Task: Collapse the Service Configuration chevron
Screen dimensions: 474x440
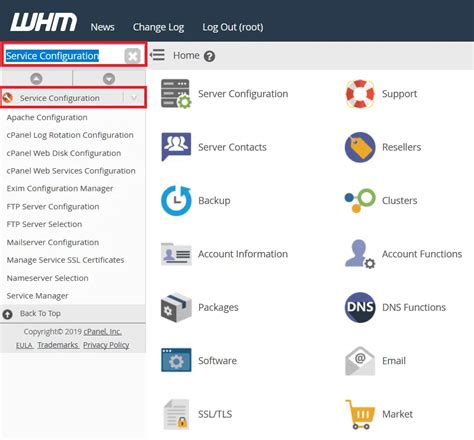Action: click(134, 98)
